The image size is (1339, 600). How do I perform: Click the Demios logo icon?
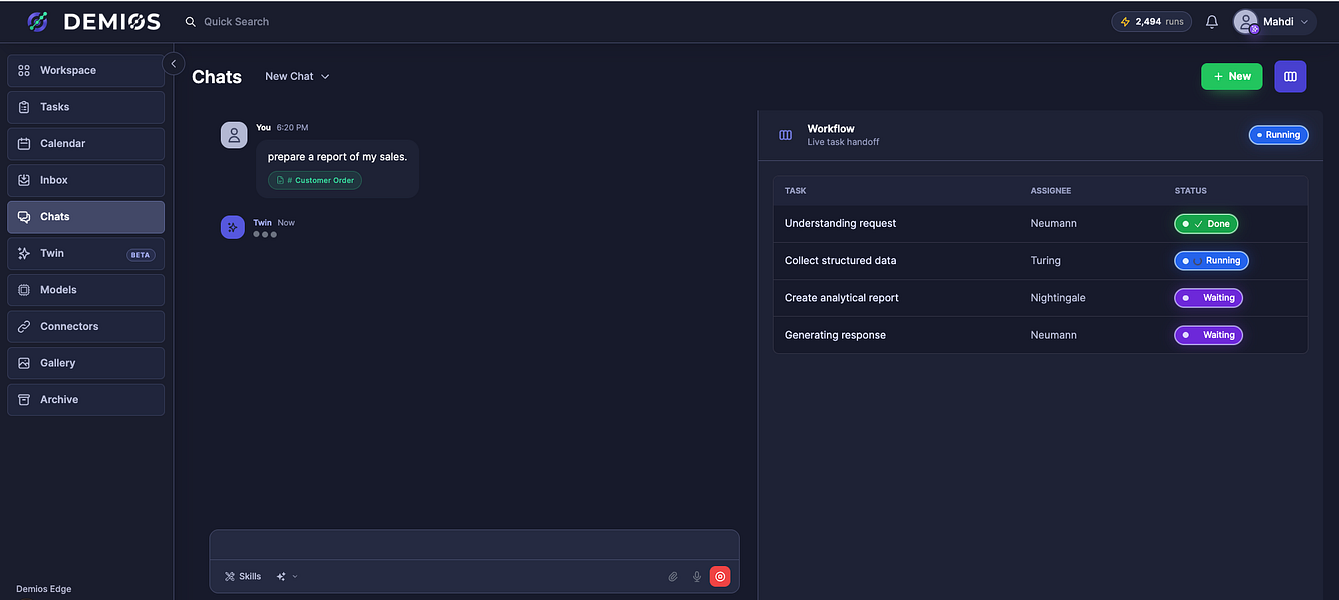pos(37,21)
